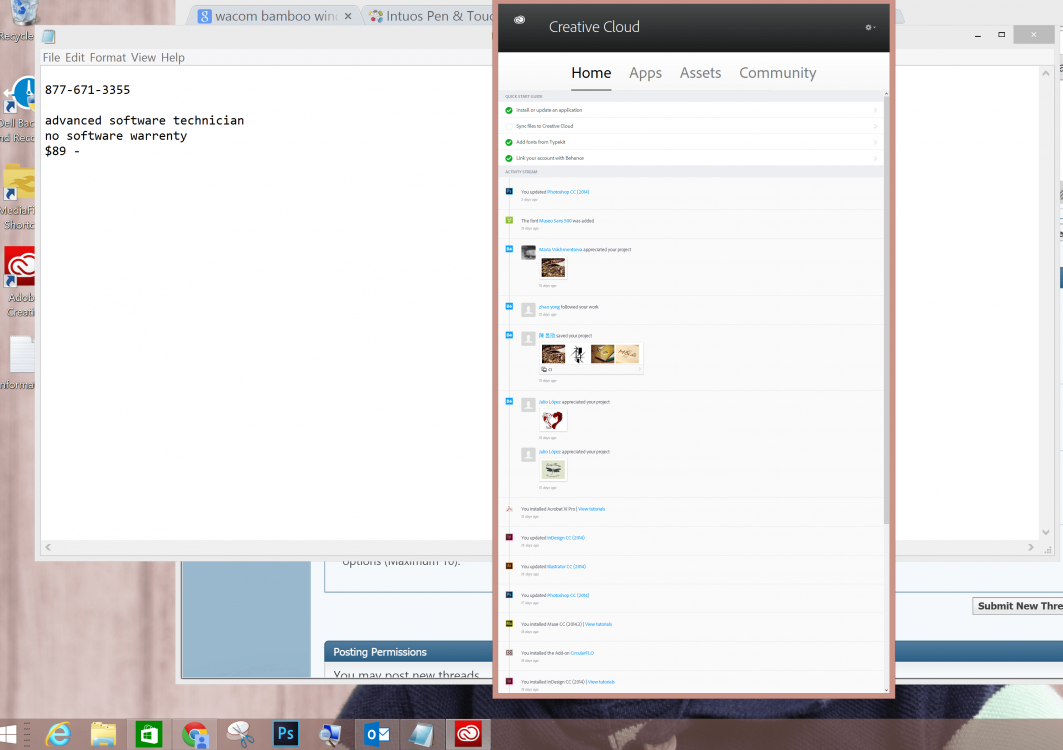Image resolution: width=1063 pixels, height=750 pixels.
Task: Open Notepad Edit menu
Action: (x=75, y=58)
